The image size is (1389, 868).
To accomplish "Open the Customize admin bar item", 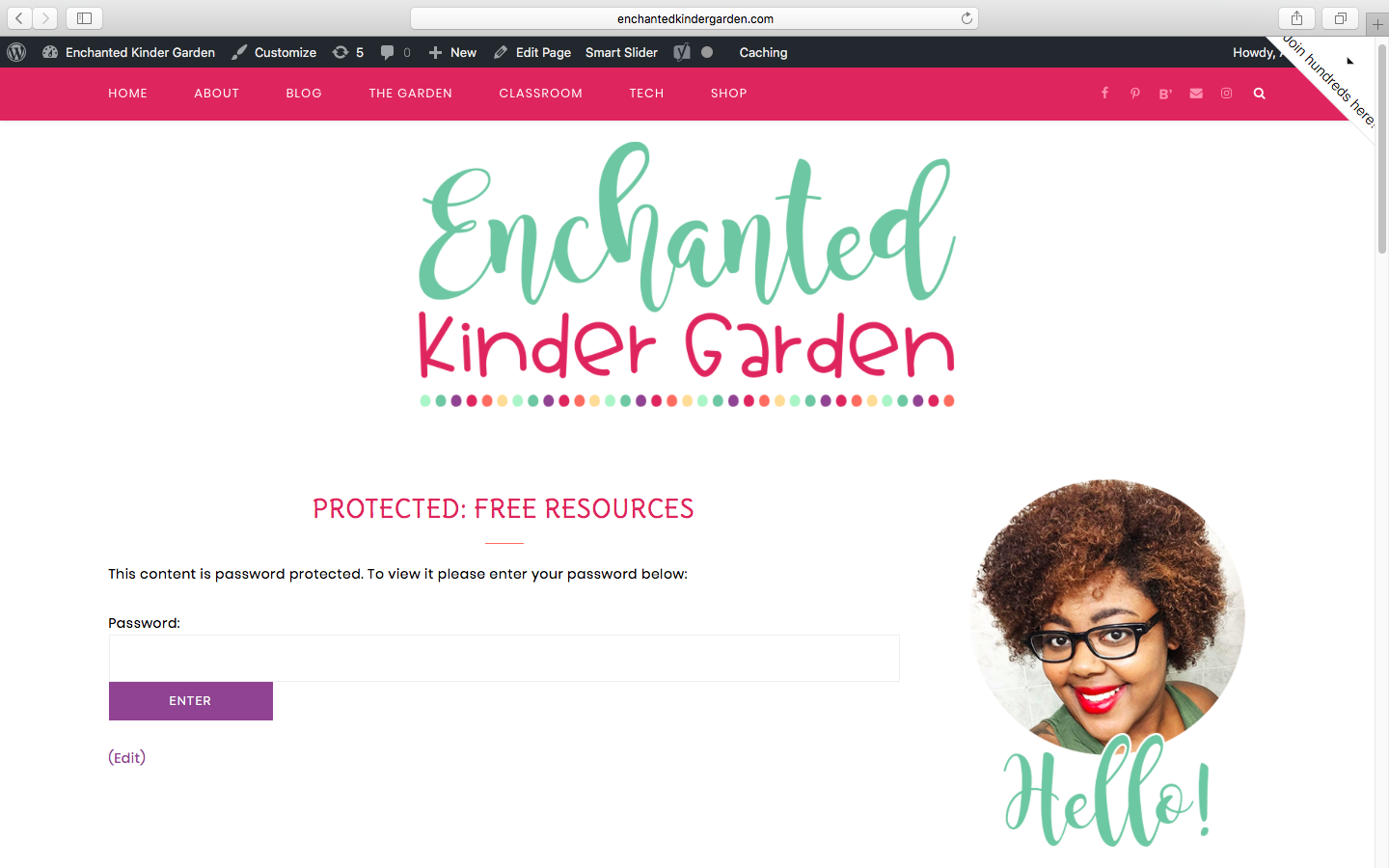I will click(x=274, y=52).
